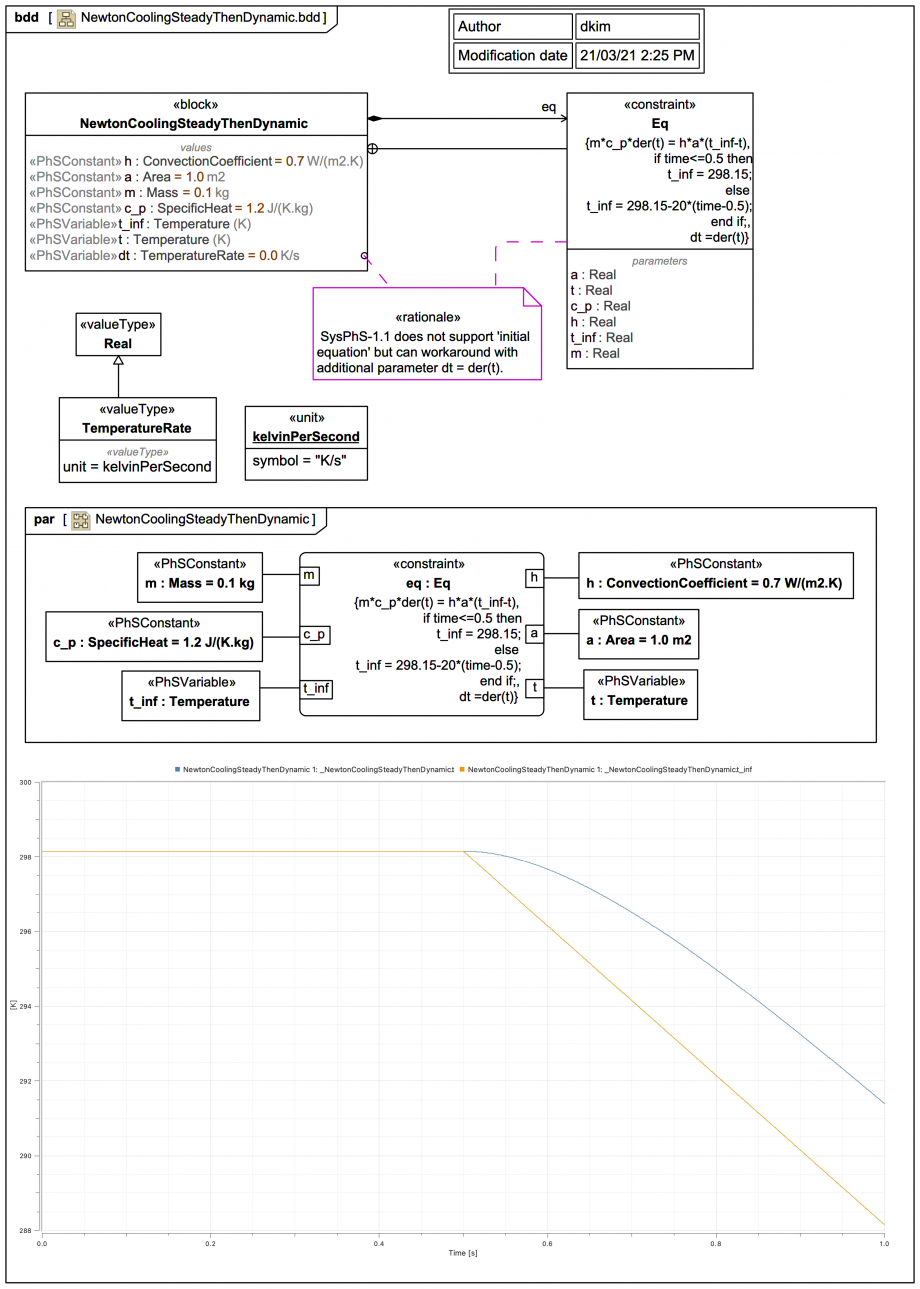This screenshot has width=920, height=1289.
Task: Click the NewtonCoolingSteadyThenDynamic.bdd diagram title
Action: [x=200, y=18]
